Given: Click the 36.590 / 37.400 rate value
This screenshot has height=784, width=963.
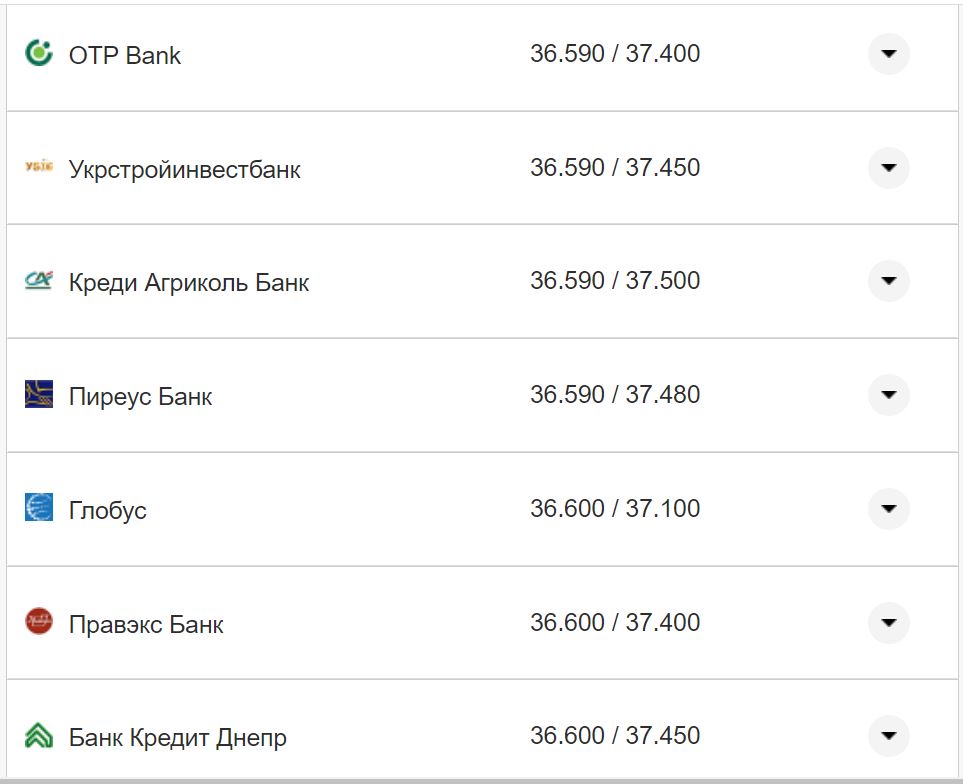Looking at the screenshot, I should (x=616, y=54).
